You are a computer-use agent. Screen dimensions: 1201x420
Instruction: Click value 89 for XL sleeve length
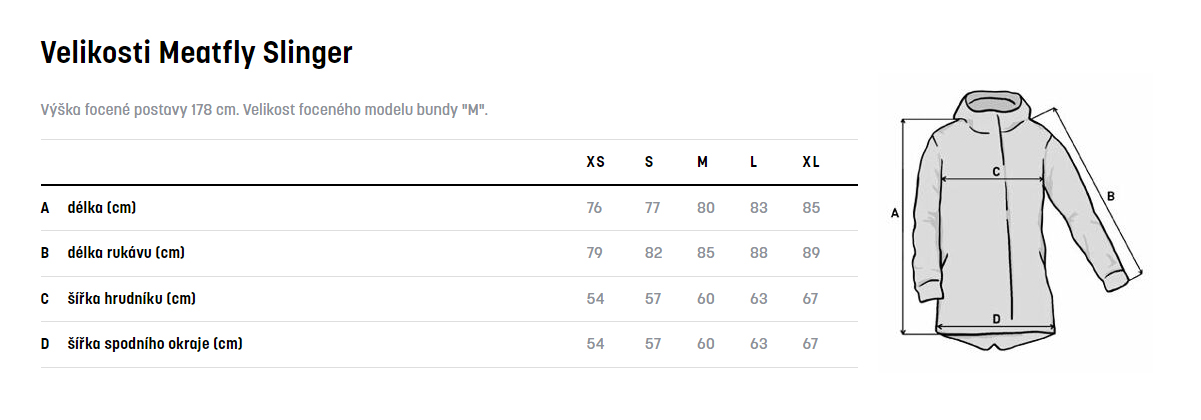pyautogui.click(x=810, y=253)
